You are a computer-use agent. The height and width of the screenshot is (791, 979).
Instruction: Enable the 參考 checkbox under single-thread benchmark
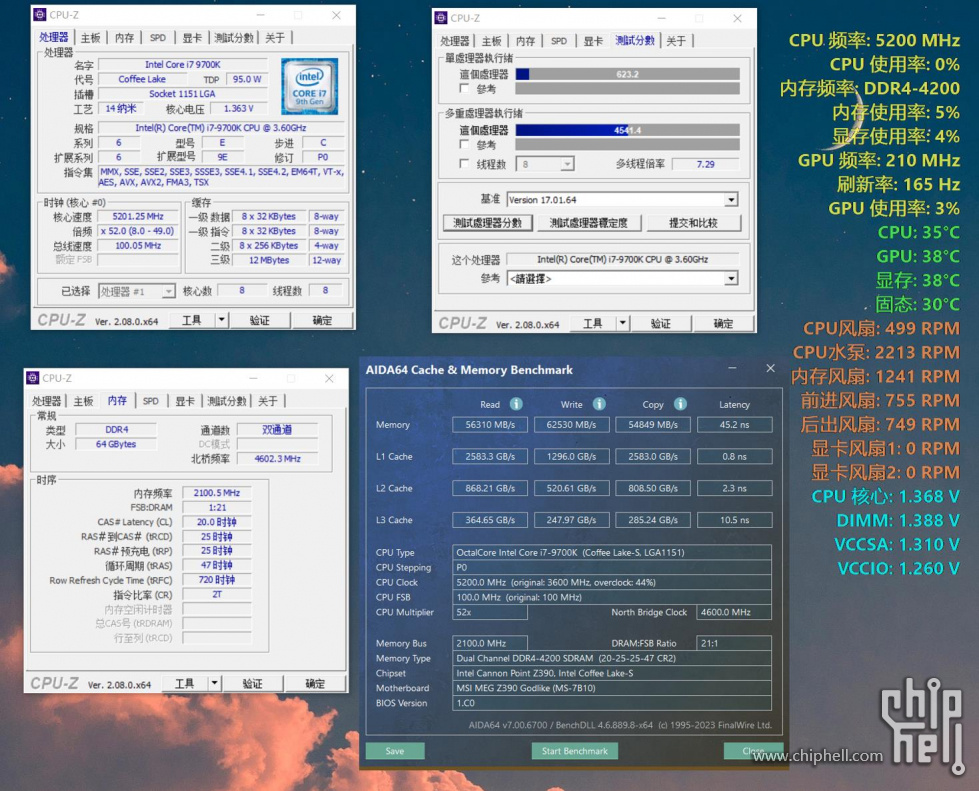pyautogui.click(x=464, y=89)
